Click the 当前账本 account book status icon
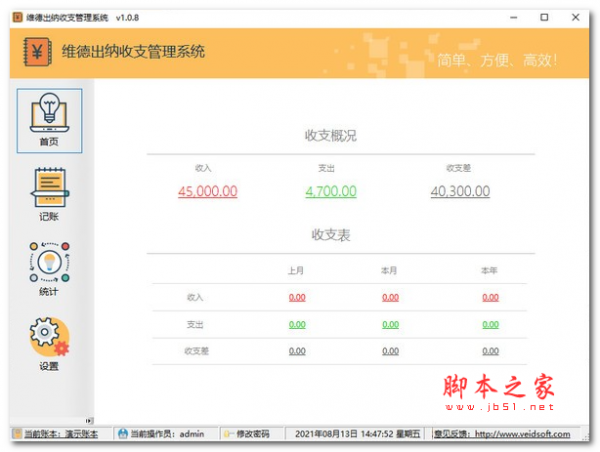Image resolution: width=600 pixels, height=452 pixels. coord(17,434)
